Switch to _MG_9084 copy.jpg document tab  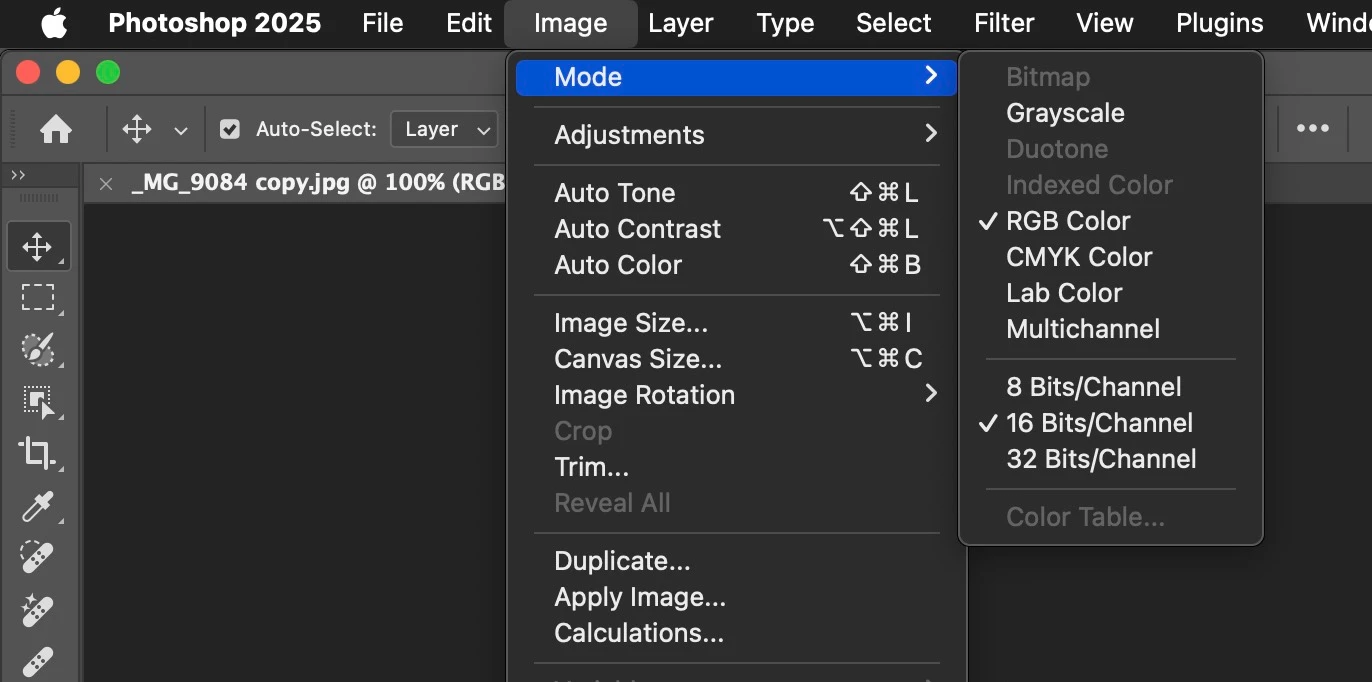click(x=318, y=184)
